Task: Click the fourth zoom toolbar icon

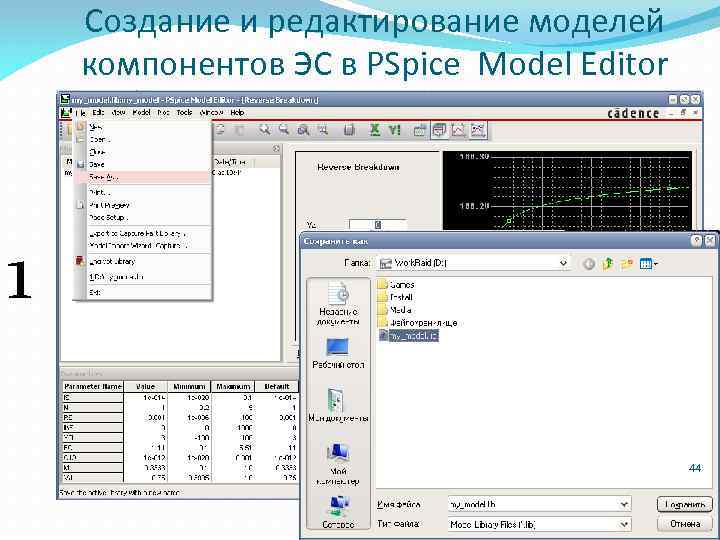Action: pos(323,130)
